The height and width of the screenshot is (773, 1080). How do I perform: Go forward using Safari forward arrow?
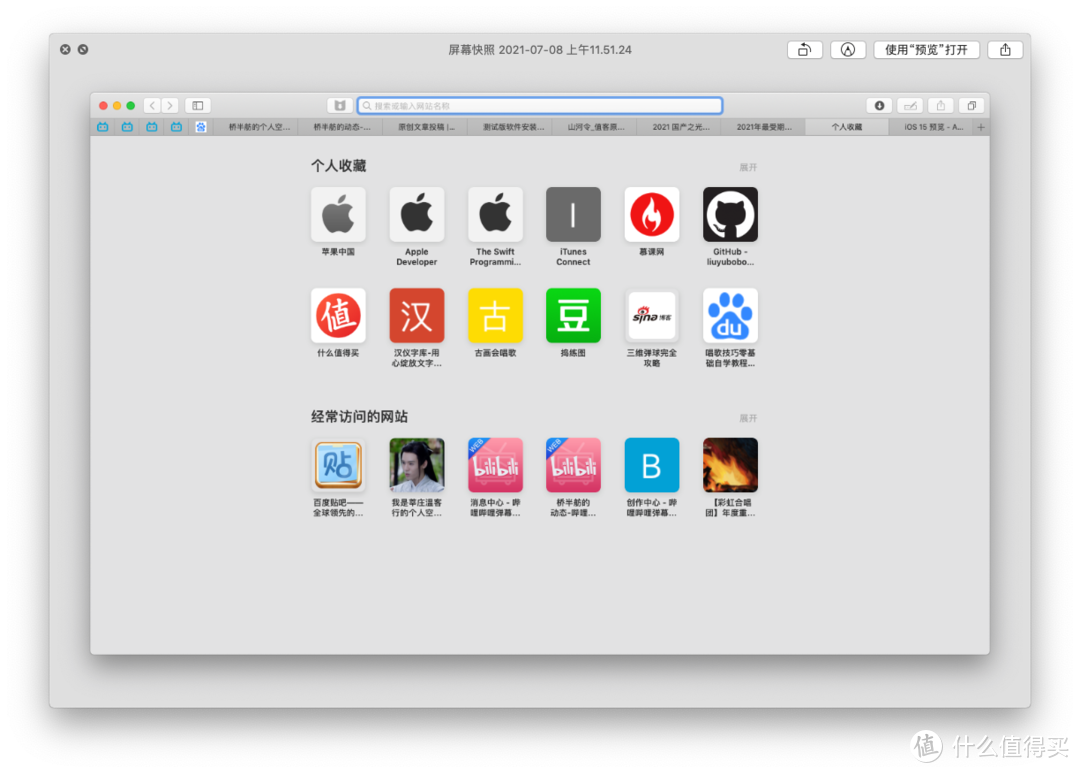(169, 105)
